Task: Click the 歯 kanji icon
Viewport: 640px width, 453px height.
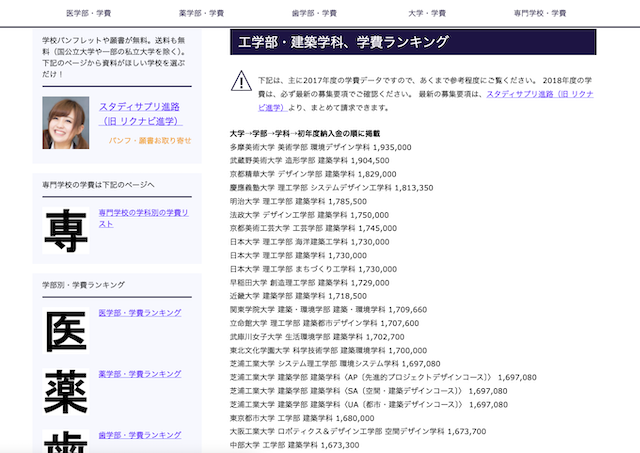Action: (x=66, y=442)
